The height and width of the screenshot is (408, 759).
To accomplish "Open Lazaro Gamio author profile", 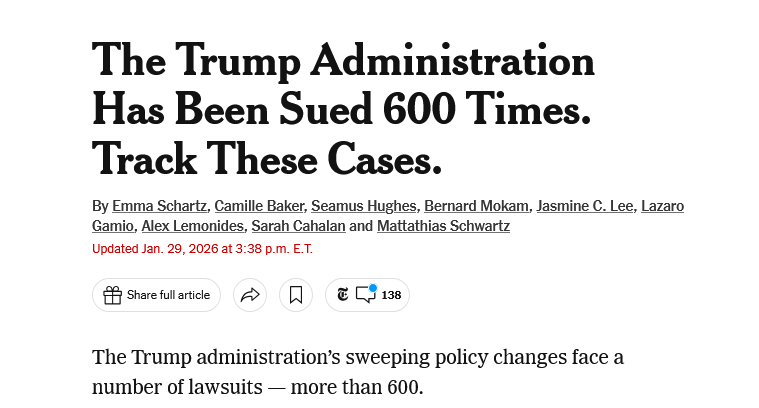I will tap(662, 206).
